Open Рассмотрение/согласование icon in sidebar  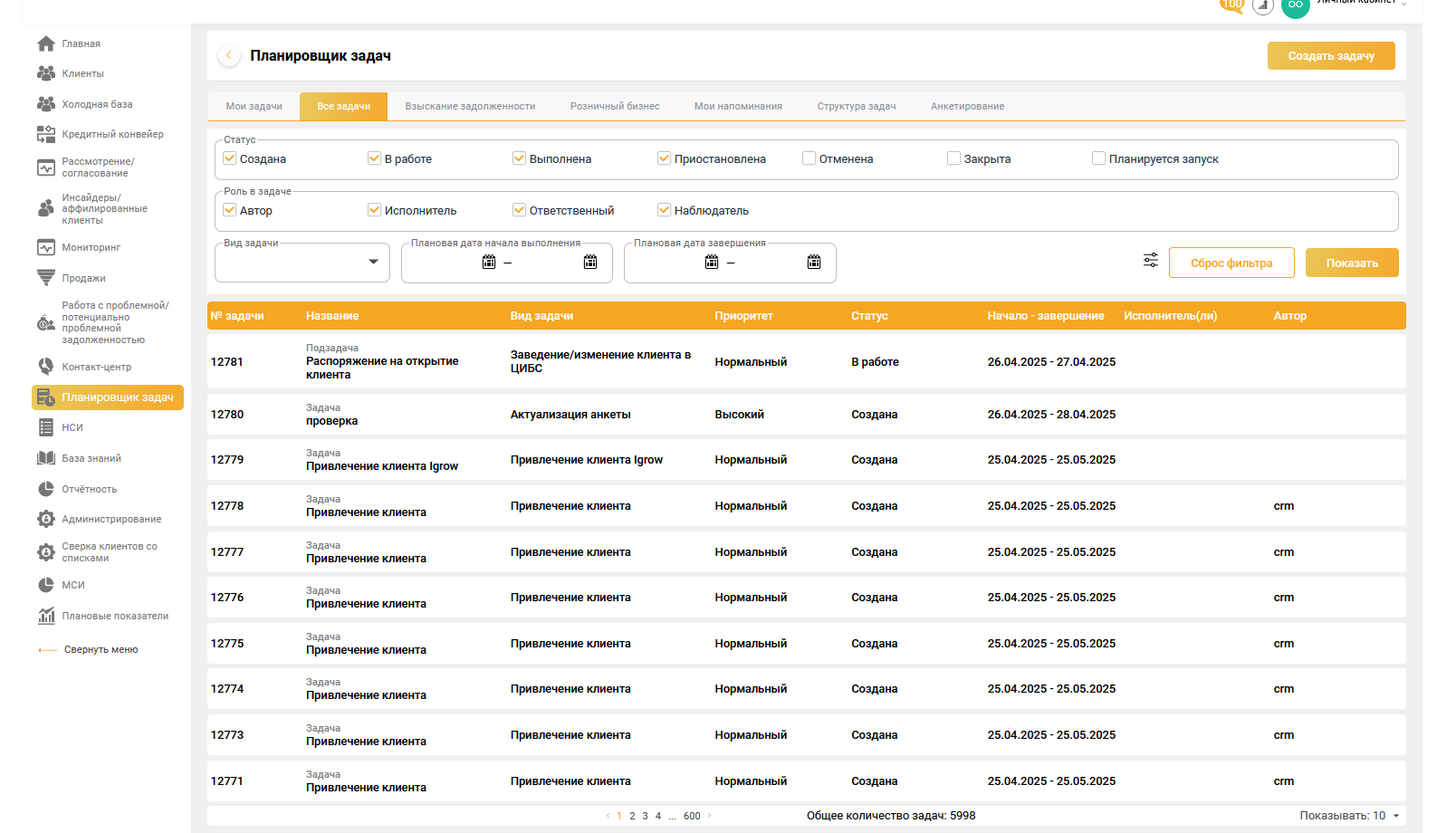[x=46, y=168]
